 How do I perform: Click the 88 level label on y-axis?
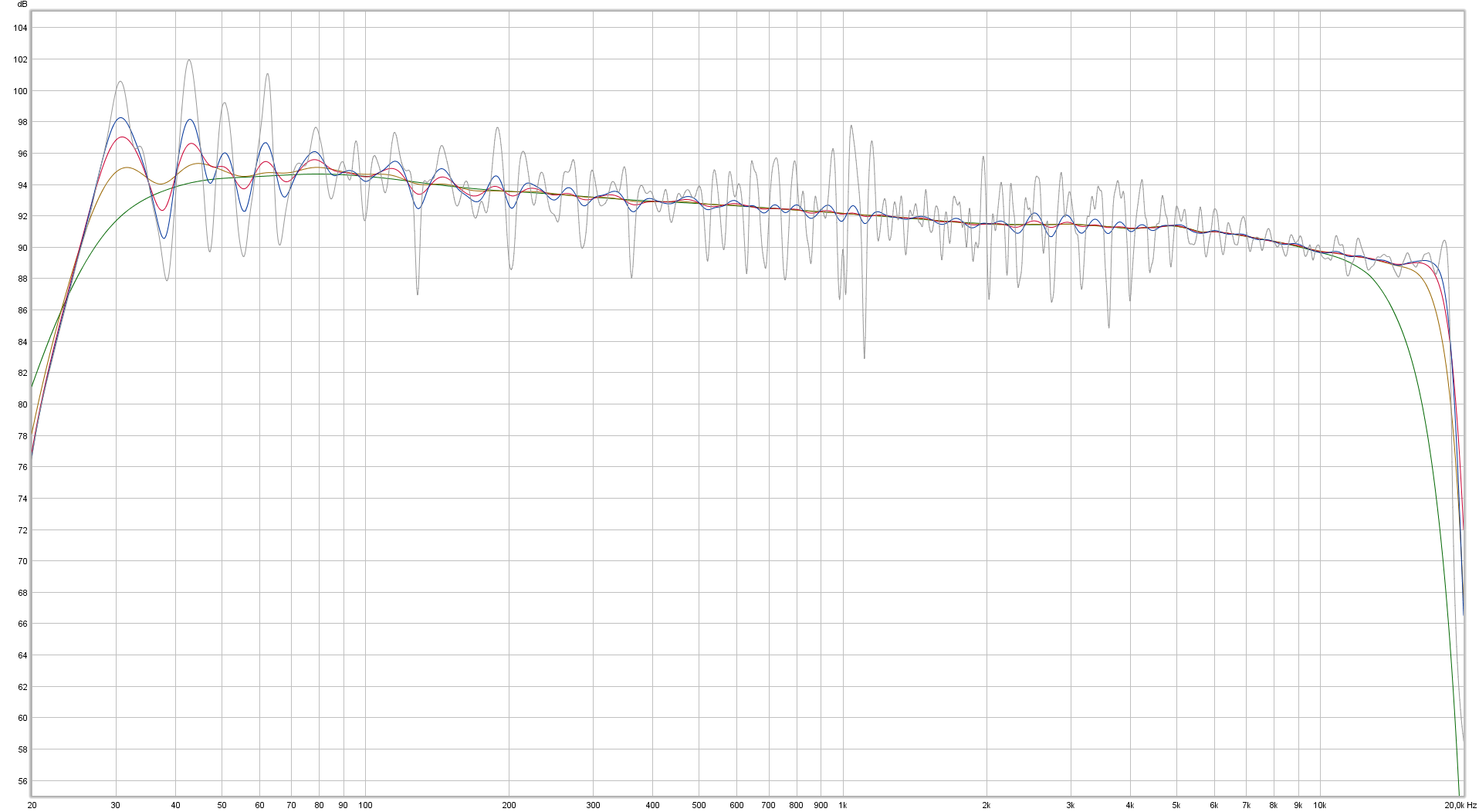coord(22,279)
